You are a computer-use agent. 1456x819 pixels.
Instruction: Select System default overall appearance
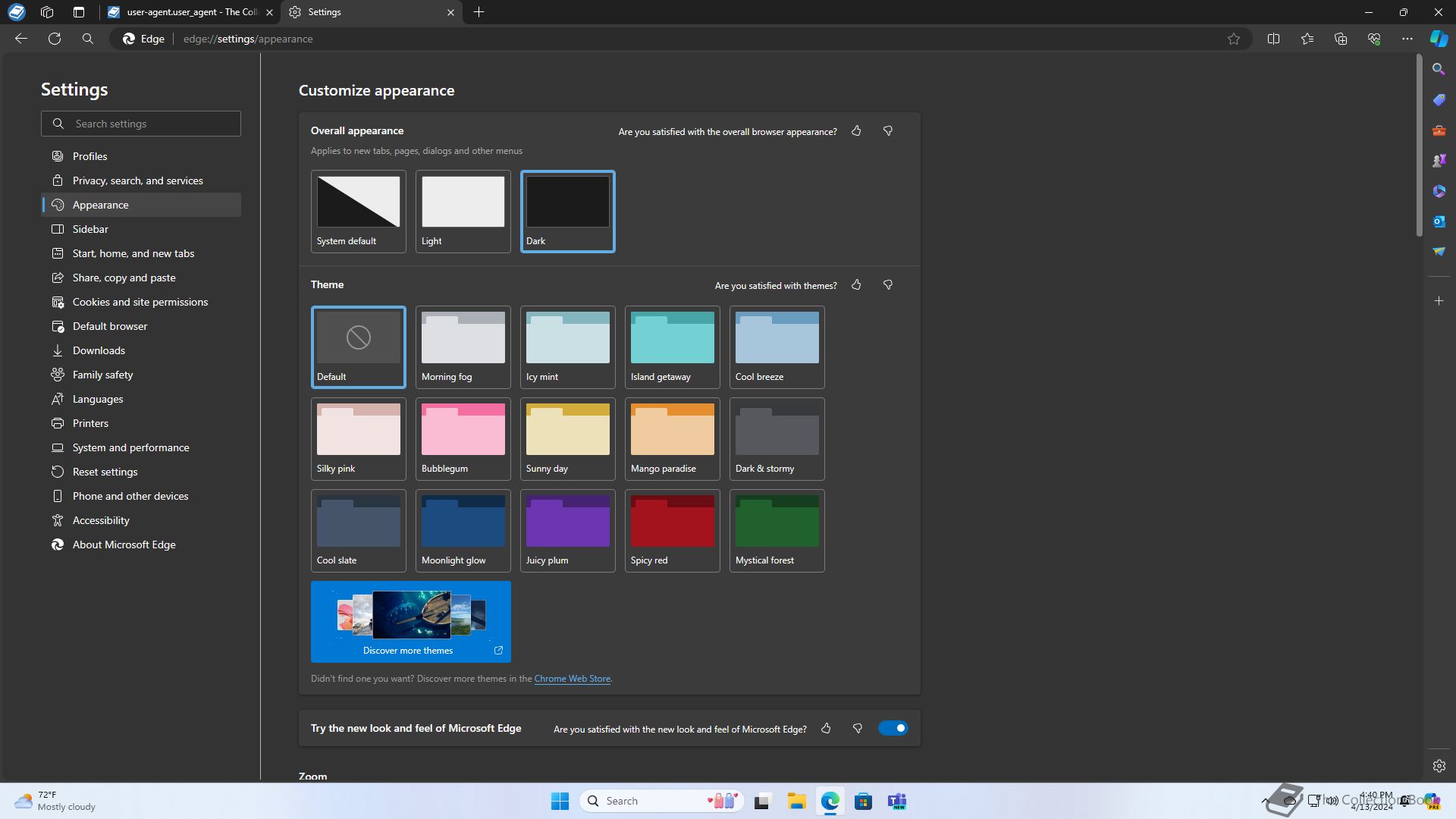[359, 212]
